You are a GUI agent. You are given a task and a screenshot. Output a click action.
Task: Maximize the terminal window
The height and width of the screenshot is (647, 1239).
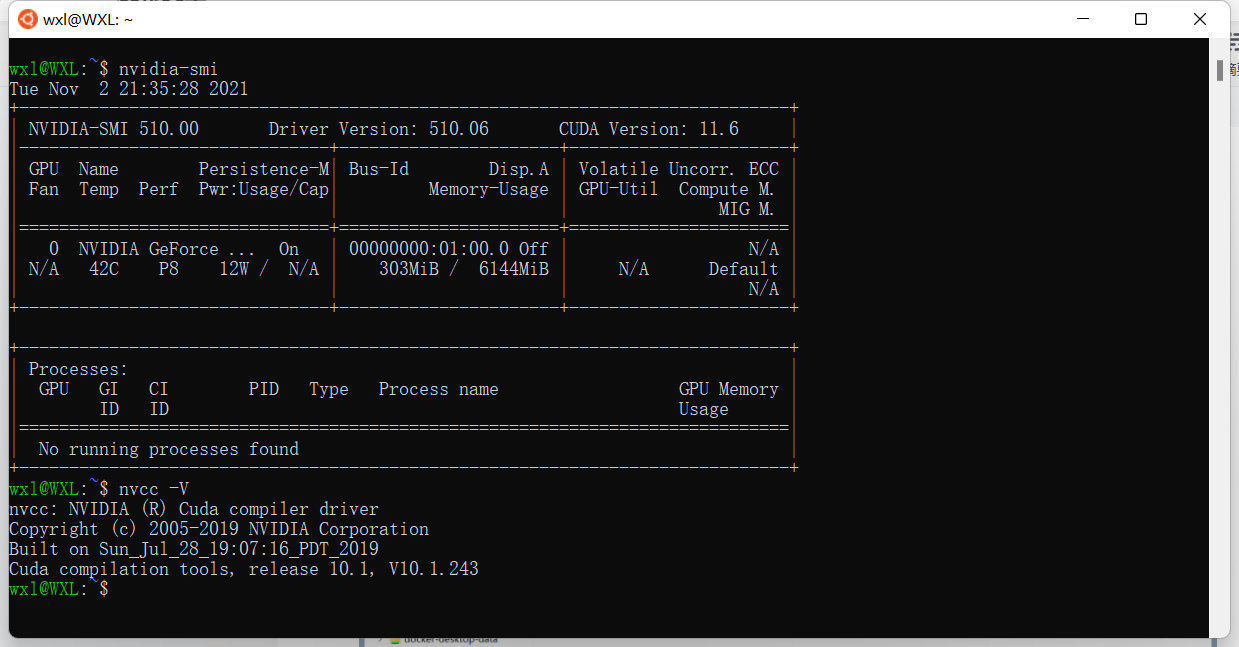(1140, 19)
